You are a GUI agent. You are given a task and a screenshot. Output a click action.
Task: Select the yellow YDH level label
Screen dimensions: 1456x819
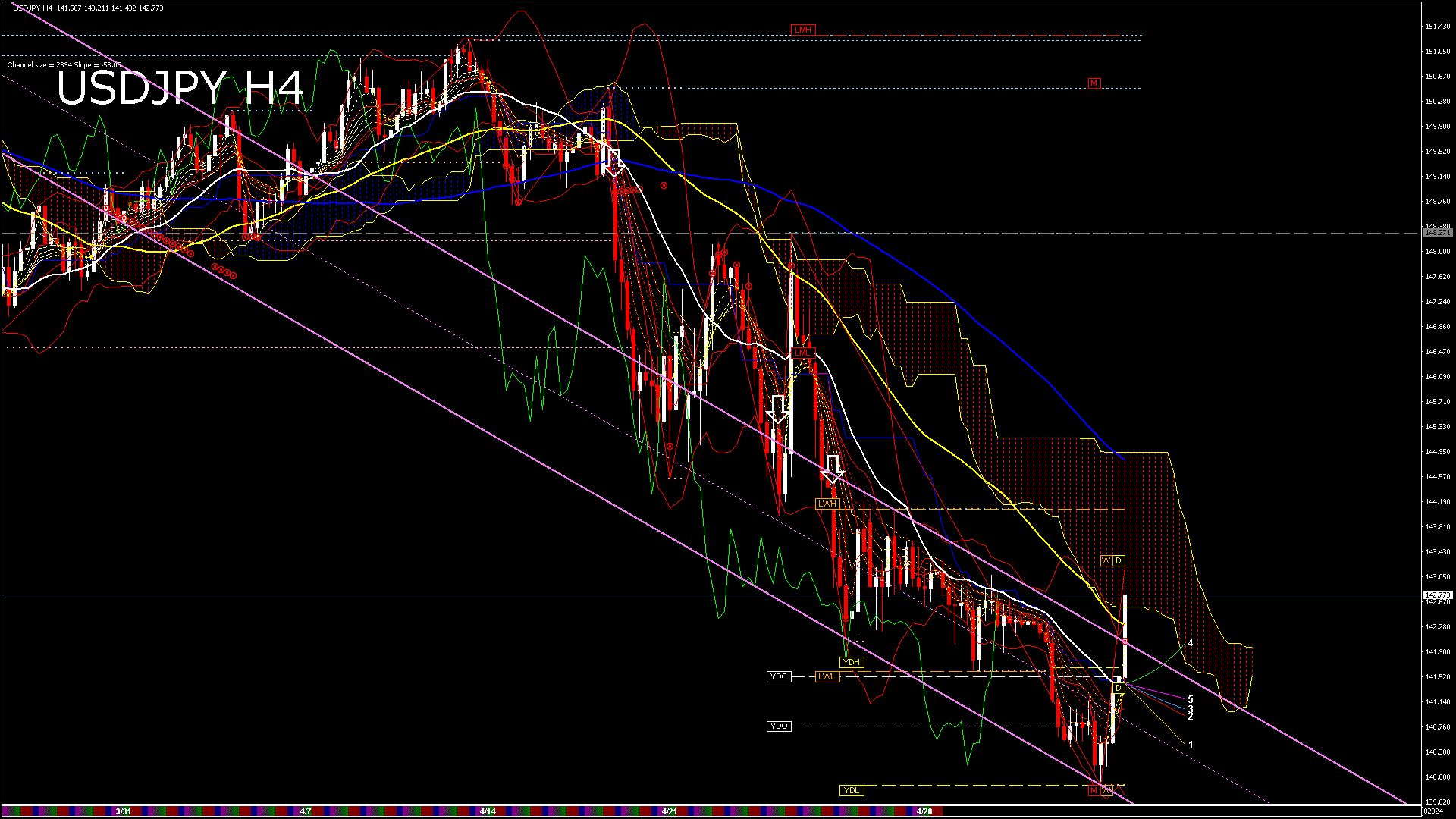coord(852,662)
